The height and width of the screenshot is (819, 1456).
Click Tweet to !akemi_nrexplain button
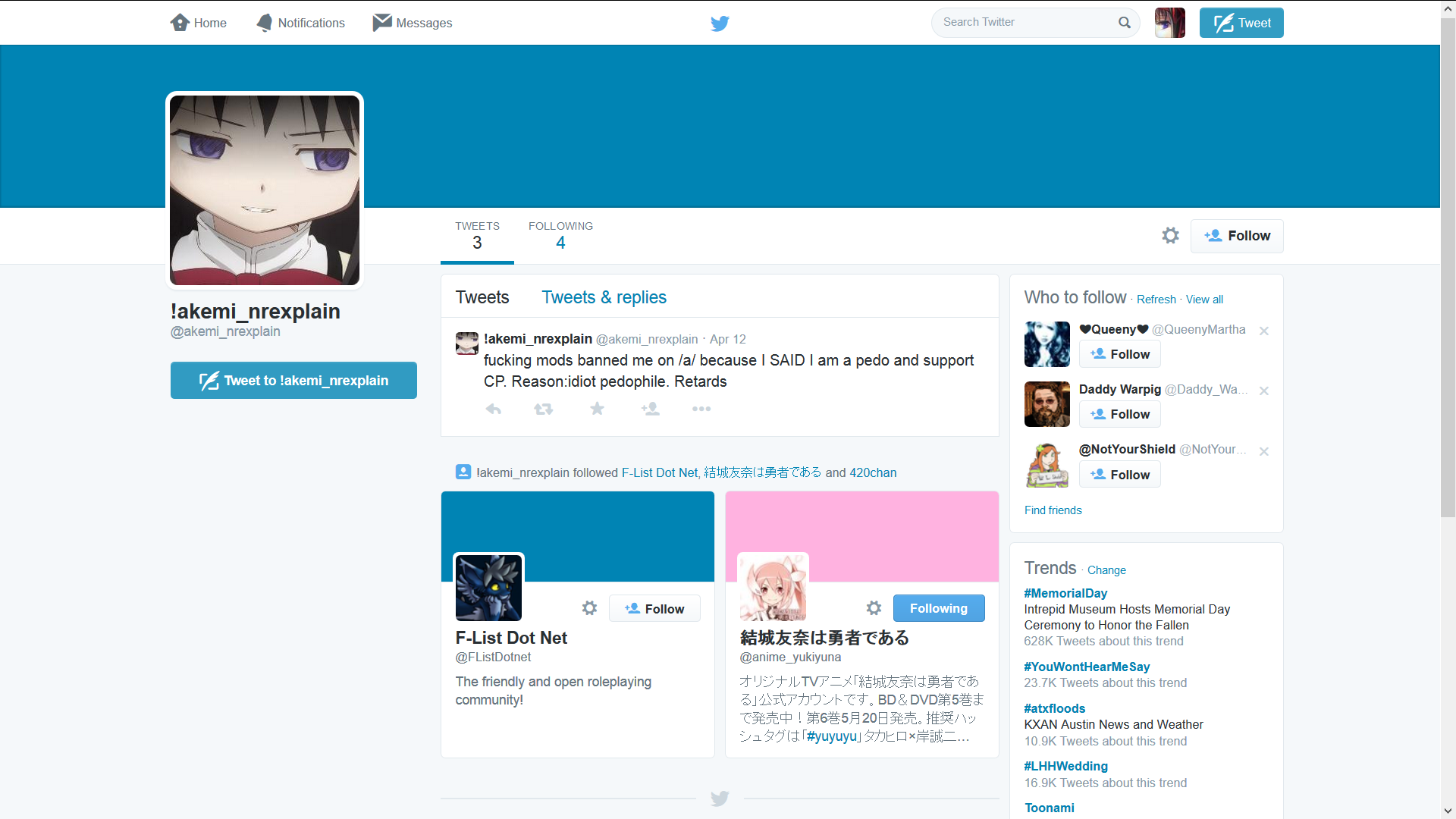(293, 381)
